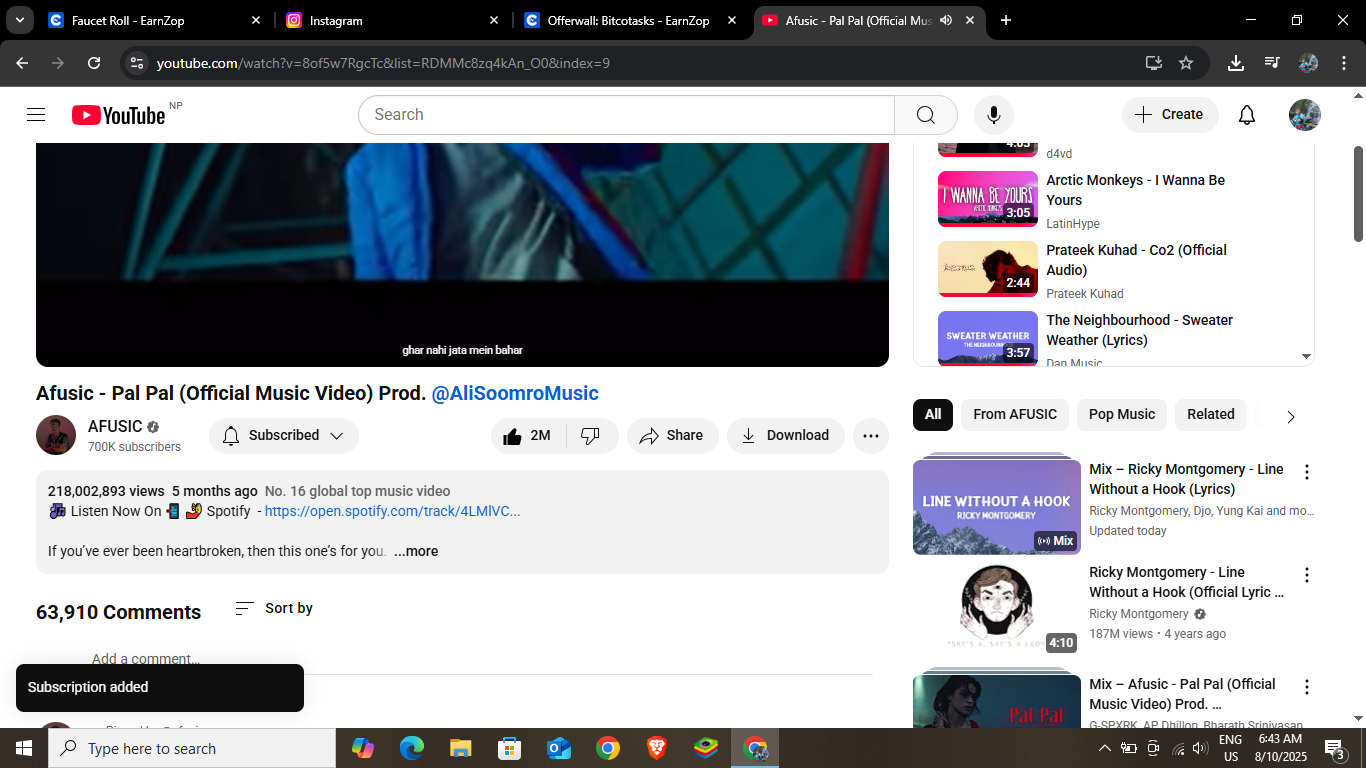This screenshot has width=1366, height=768.
Task: Click the page vertical scrollbar
Action: [1358, 194]
